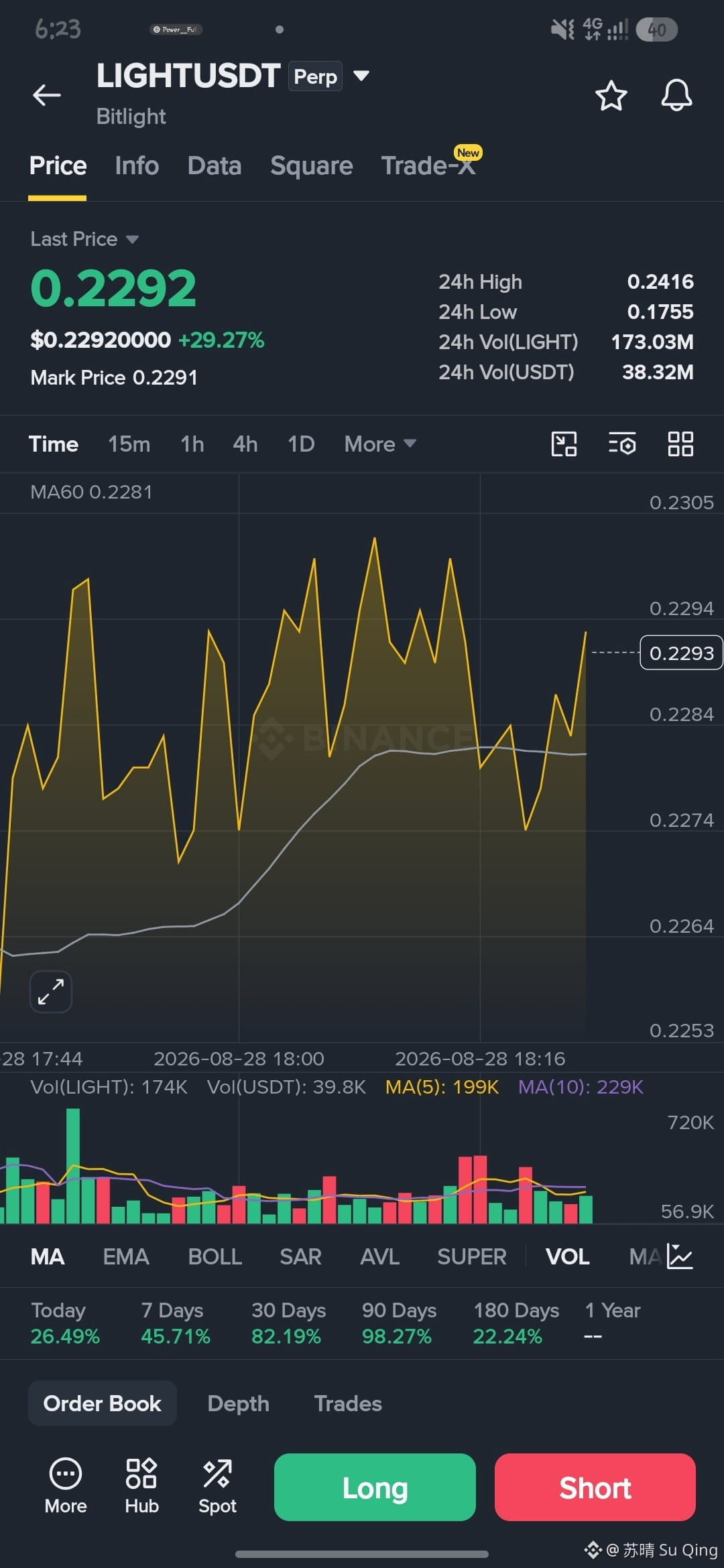Open the Depth tab
Screen dimensions: 724x1568
pos(239,1403)
